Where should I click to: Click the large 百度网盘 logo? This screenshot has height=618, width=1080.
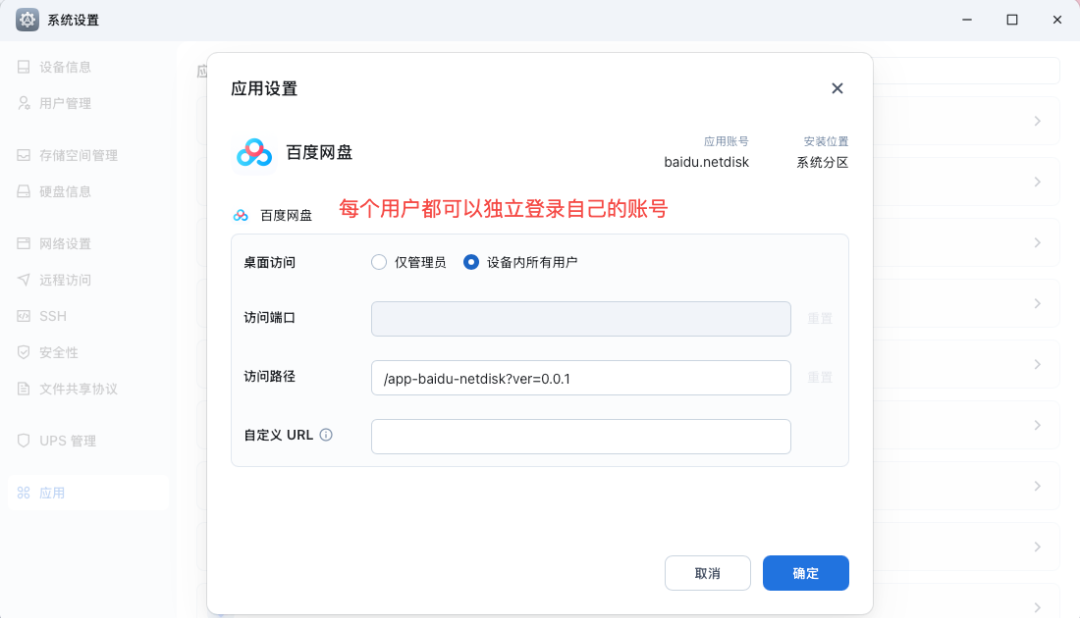[x=254, y=152]
